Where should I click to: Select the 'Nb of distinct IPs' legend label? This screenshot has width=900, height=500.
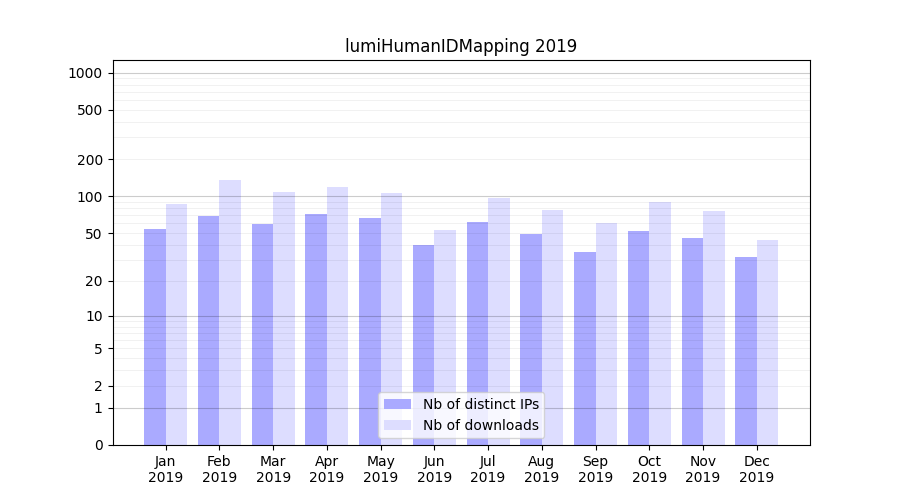[x=480, y=404]
